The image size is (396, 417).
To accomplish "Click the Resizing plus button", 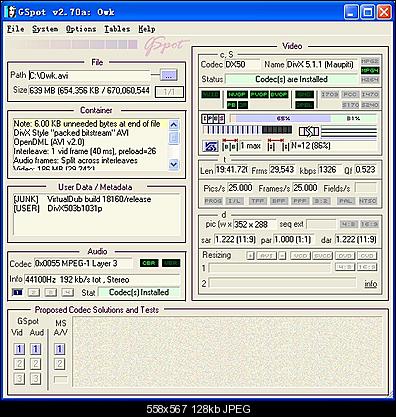I will tap(250, 256).
